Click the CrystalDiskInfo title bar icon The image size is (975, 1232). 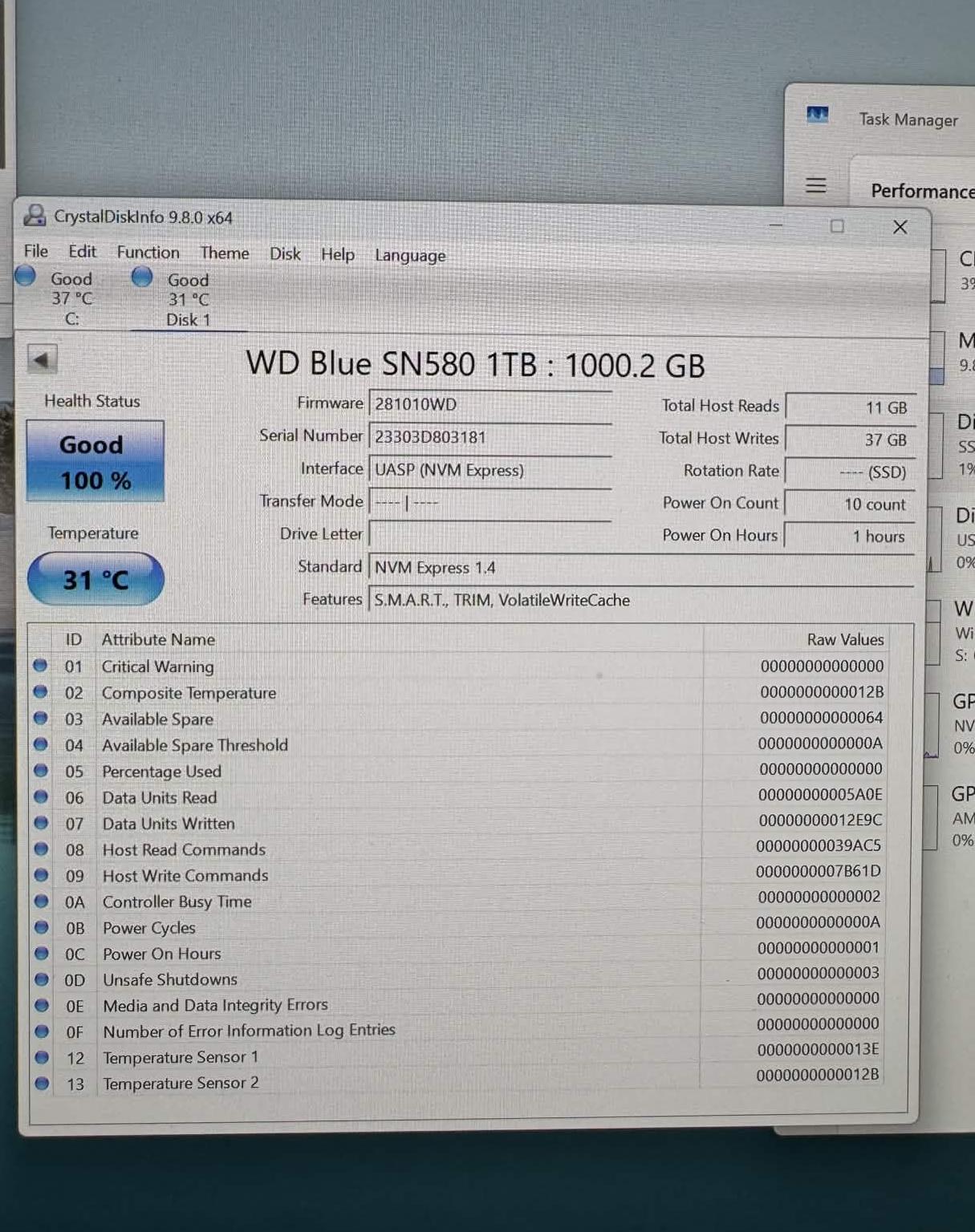coord(35,215)
